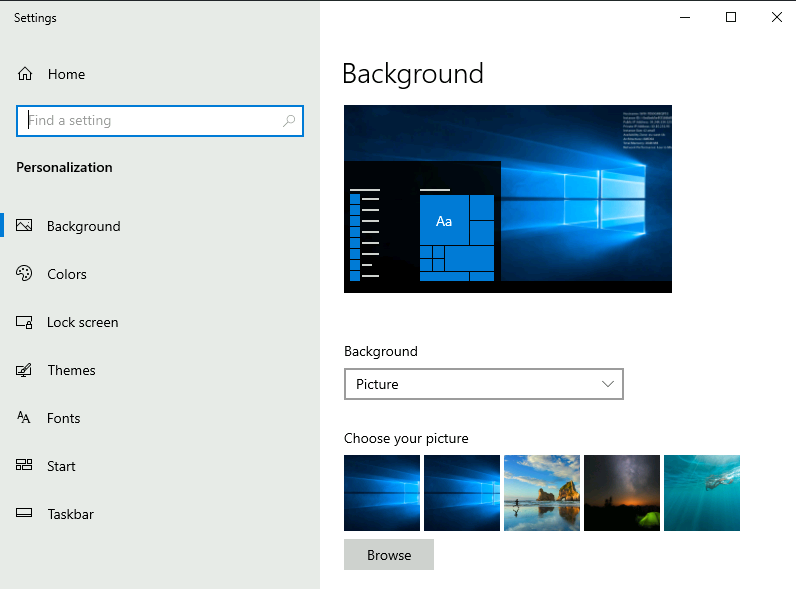Screen dimensions: 796x589
Task: Select Background in the Personalization sidebar
Action: [x=83, y=226]
